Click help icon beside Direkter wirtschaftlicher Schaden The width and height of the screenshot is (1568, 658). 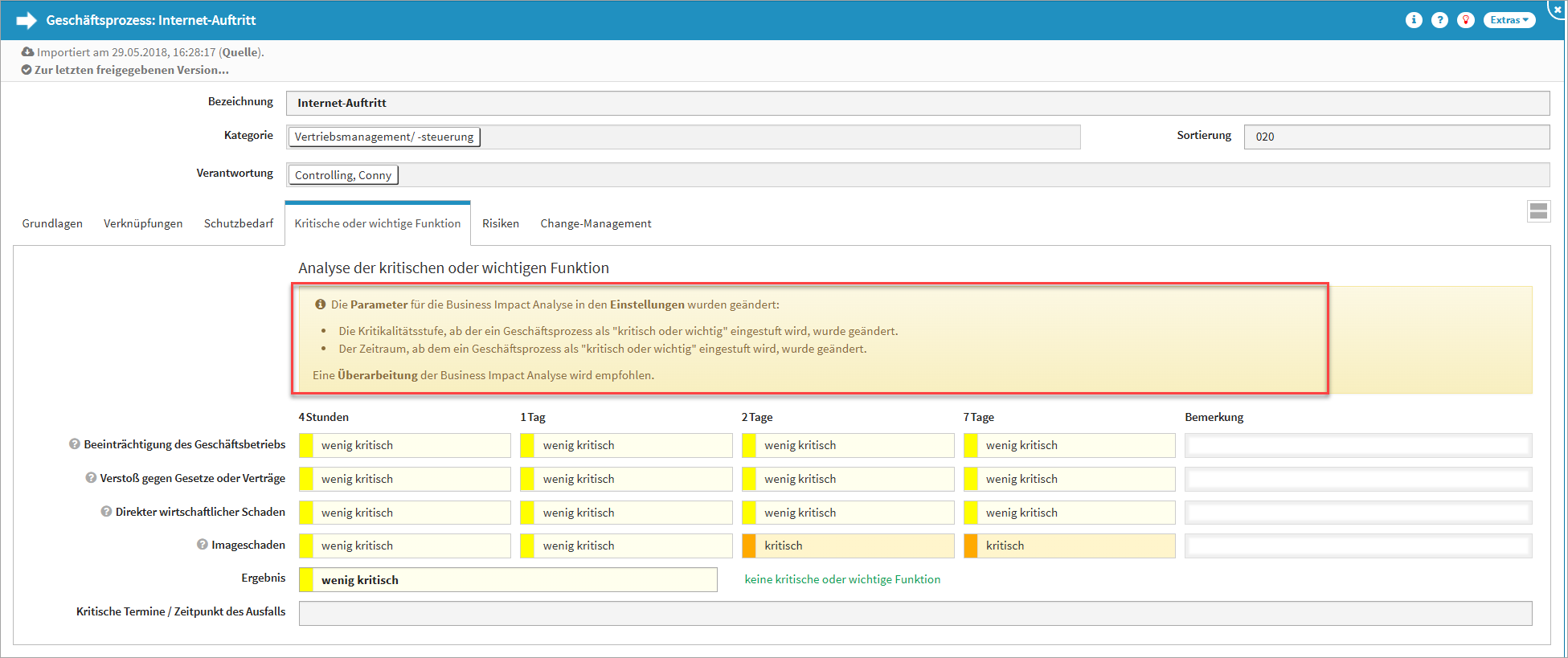[x=106, y=512]
